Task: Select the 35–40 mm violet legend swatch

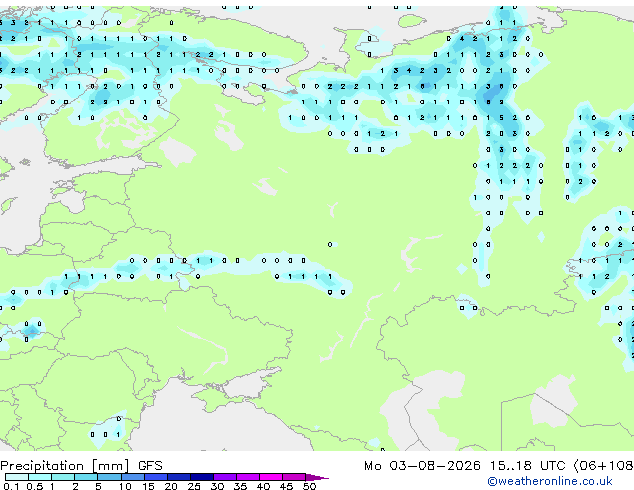Action: [x=247, y=477]
